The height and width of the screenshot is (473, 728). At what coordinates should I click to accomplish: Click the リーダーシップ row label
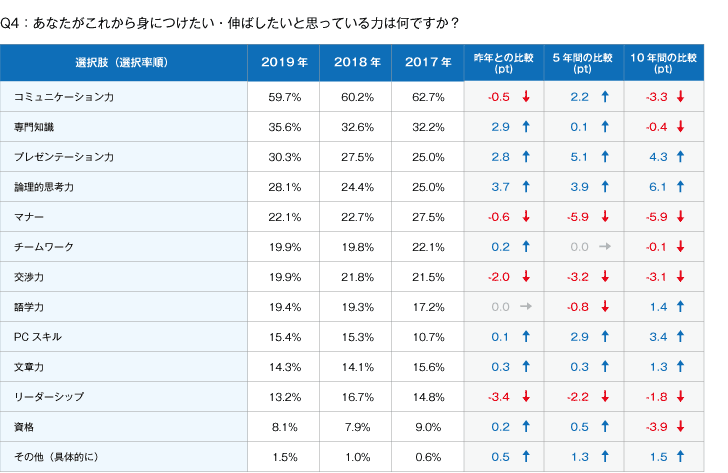pos(51,397)
